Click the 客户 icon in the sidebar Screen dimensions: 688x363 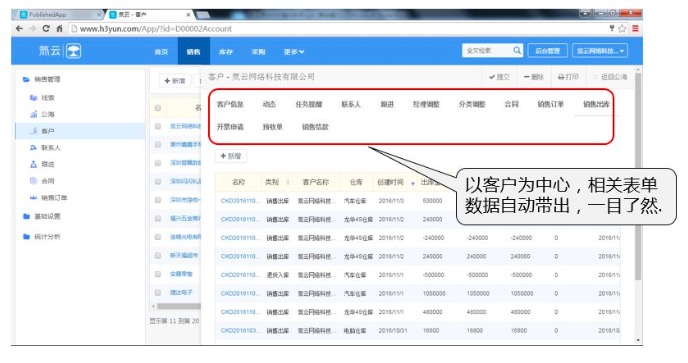click(x=33, y=131)
